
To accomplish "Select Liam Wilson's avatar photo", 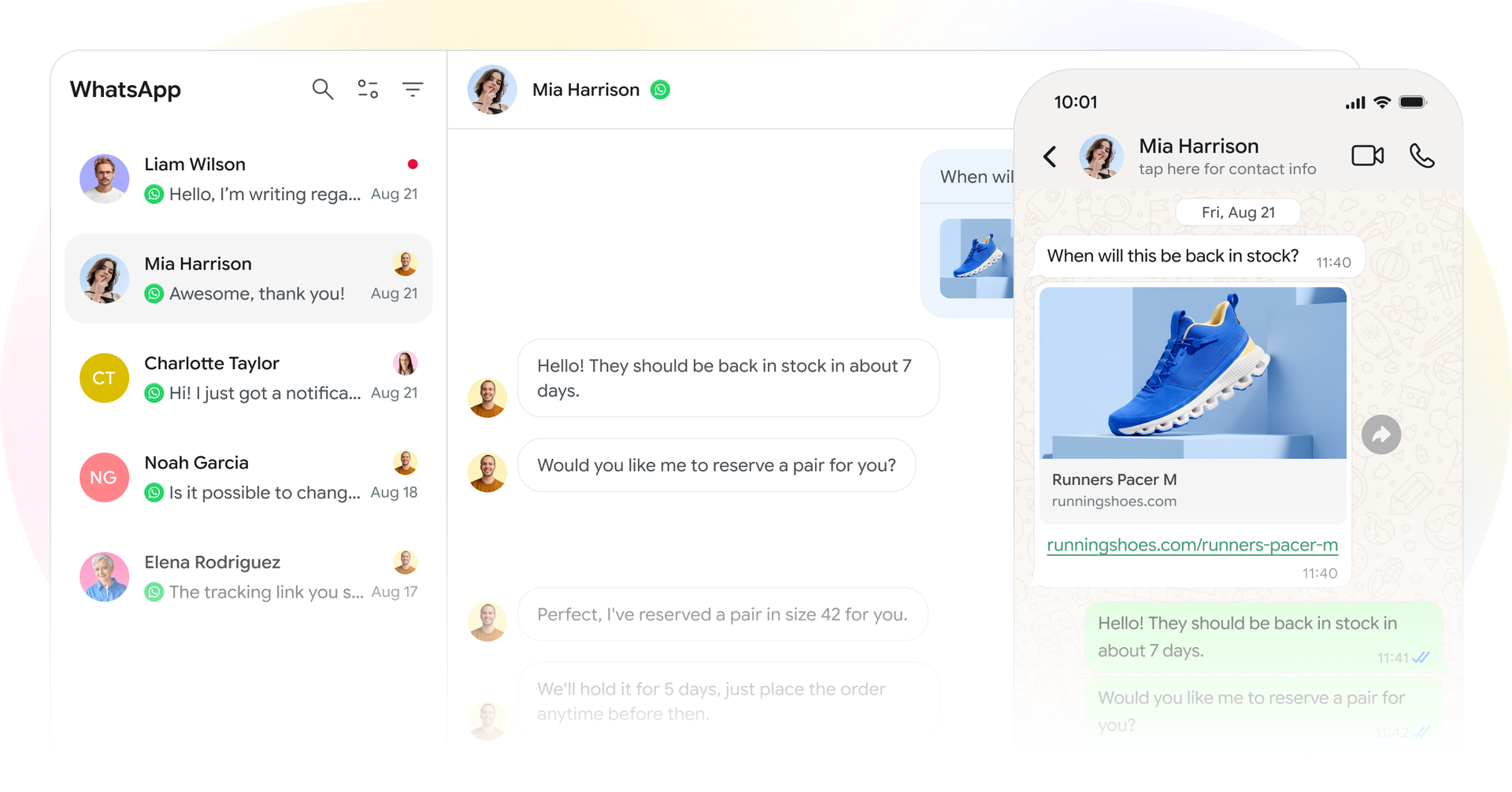I will tap(104, 179).
